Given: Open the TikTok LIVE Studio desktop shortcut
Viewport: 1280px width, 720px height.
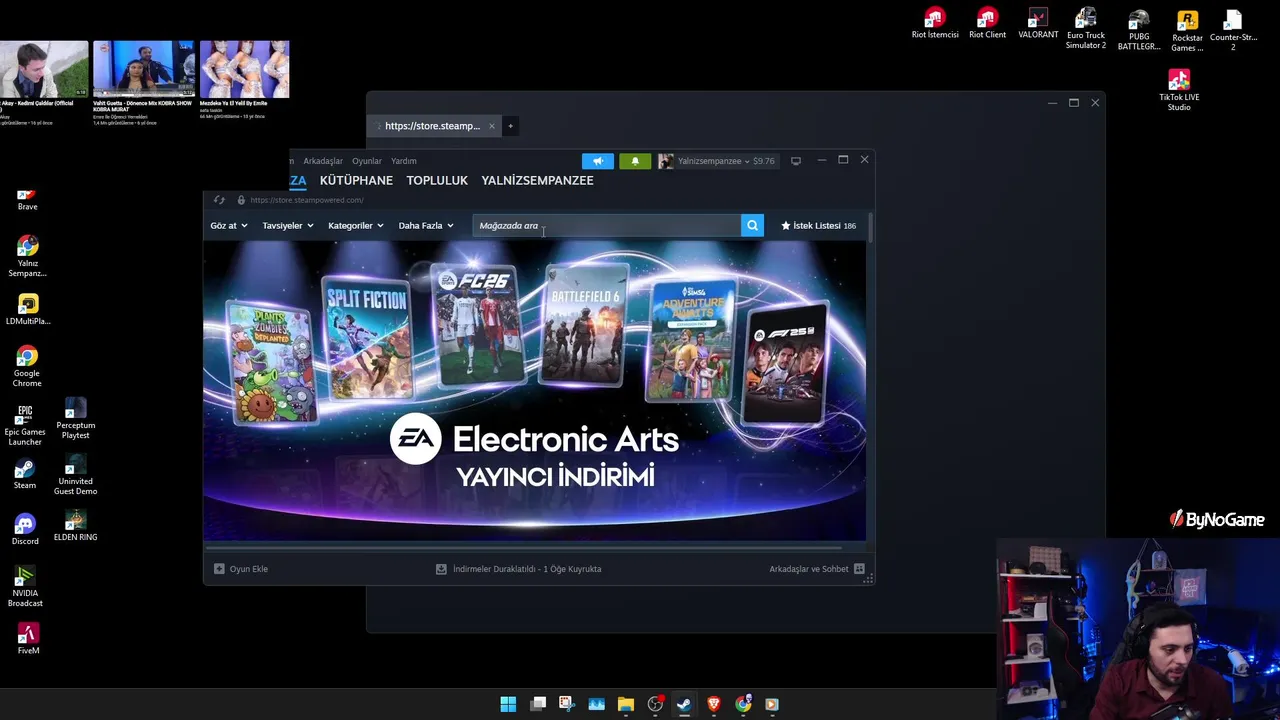Looking at the screenshot, I should 1179,90.
